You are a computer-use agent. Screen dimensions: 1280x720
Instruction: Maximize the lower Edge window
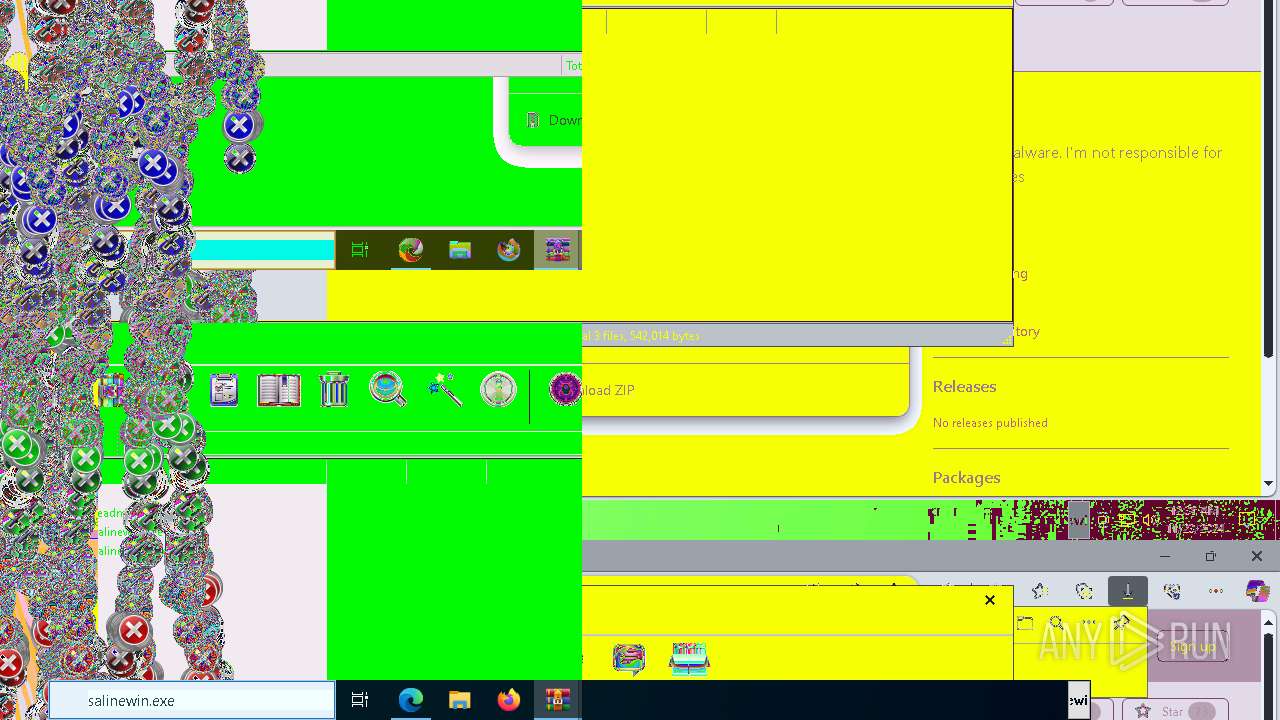[x=1210, y=556]
